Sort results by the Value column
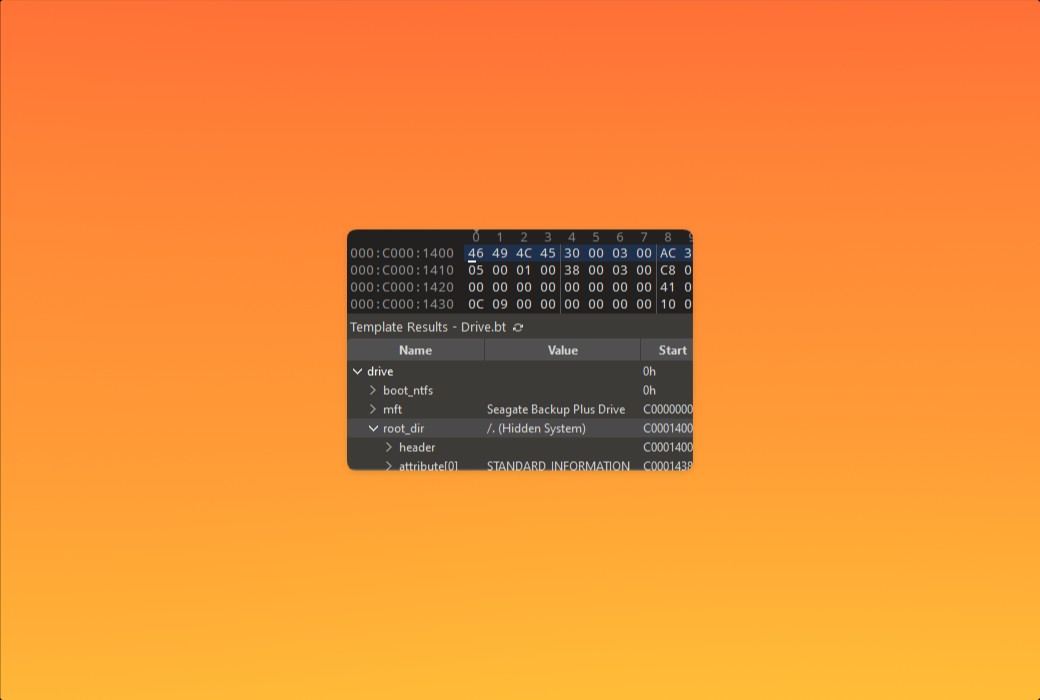The image size is (1040, 700). (x=562, y=349)
